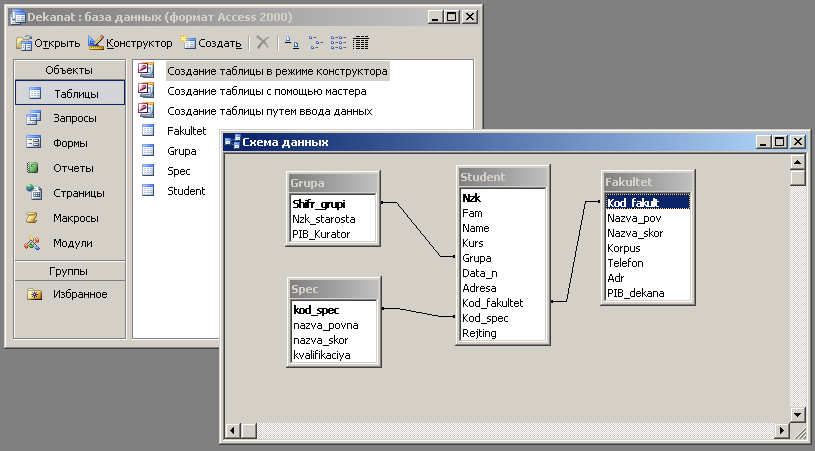This screenshot has height=451, width=815.
Task: Select Отчеты in Objects pane
Action: pos(70,168)
